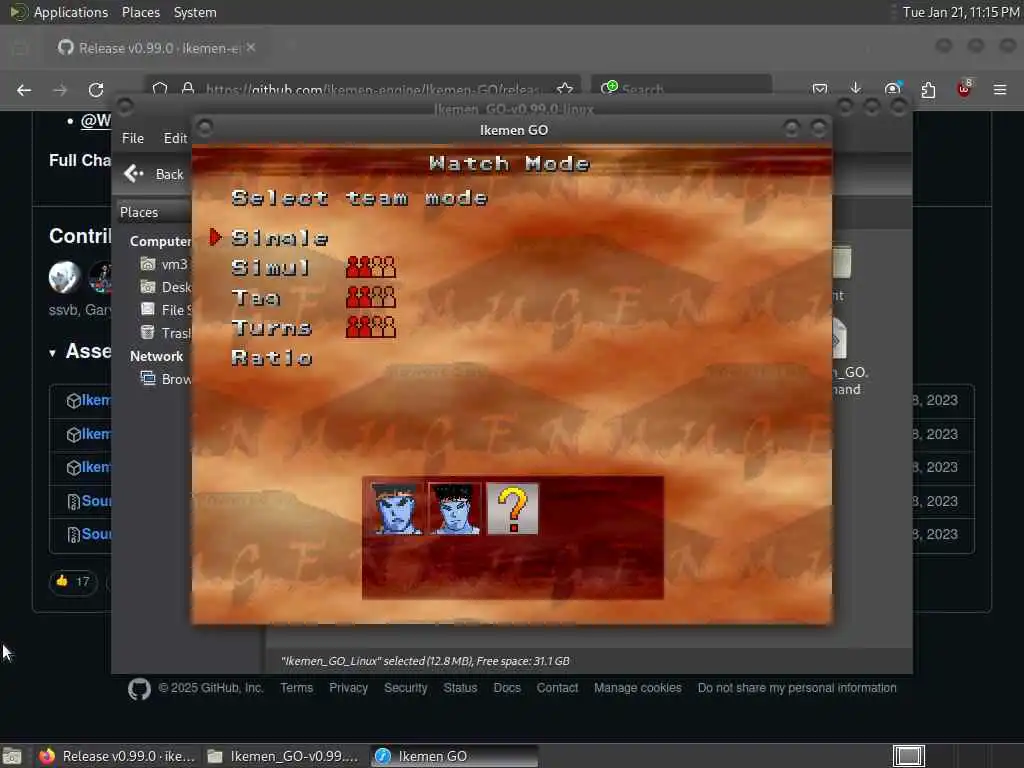Image resolution: width=1024 pixels, height=768 pixels.
Task: Open the Terms footer link
Action: 296,688
